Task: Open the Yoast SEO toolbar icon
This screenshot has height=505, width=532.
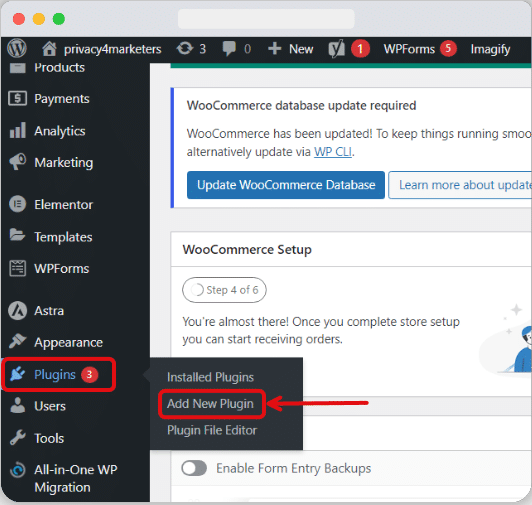Action: click(337, 49)
